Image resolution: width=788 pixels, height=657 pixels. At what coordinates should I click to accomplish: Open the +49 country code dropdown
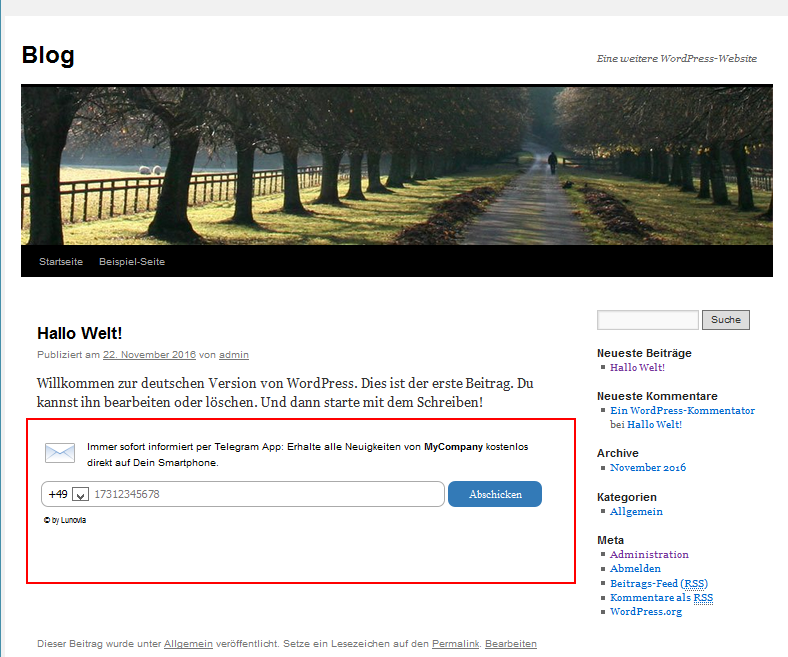point(81,495)
